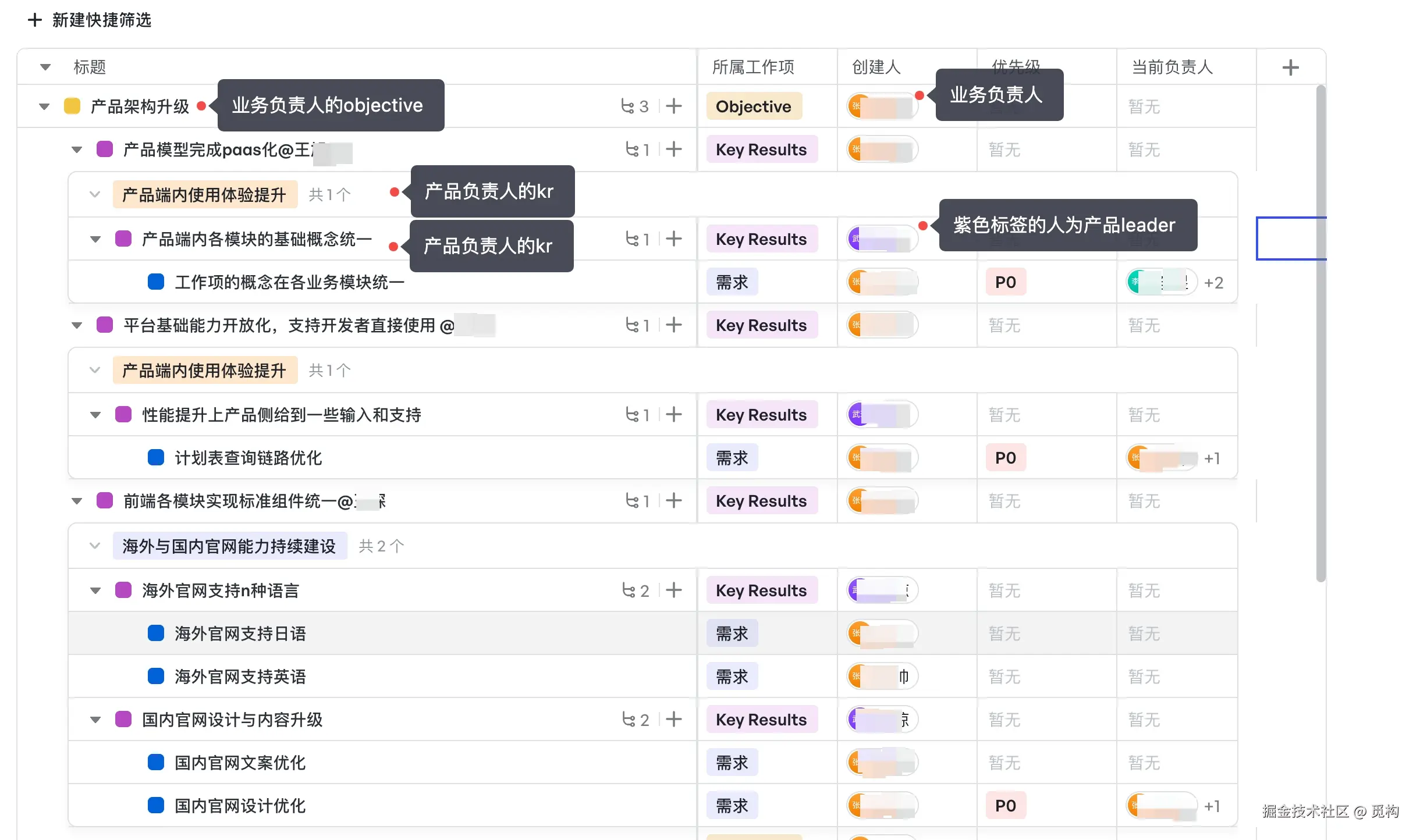1420x840 pixels.
Task: Click 新建快捷筛选 button
Action: (90, 20)
